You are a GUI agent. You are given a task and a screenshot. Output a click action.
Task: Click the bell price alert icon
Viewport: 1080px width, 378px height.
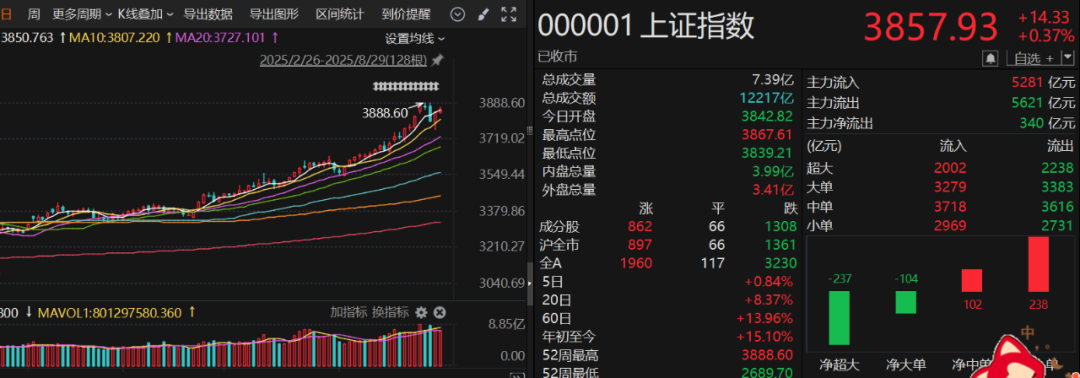click(991, 58)
